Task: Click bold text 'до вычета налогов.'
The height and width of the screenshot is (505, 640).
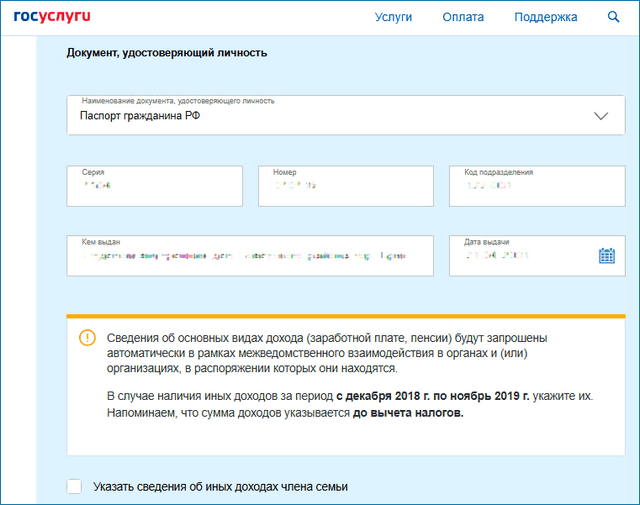Action: coord(408,413)
